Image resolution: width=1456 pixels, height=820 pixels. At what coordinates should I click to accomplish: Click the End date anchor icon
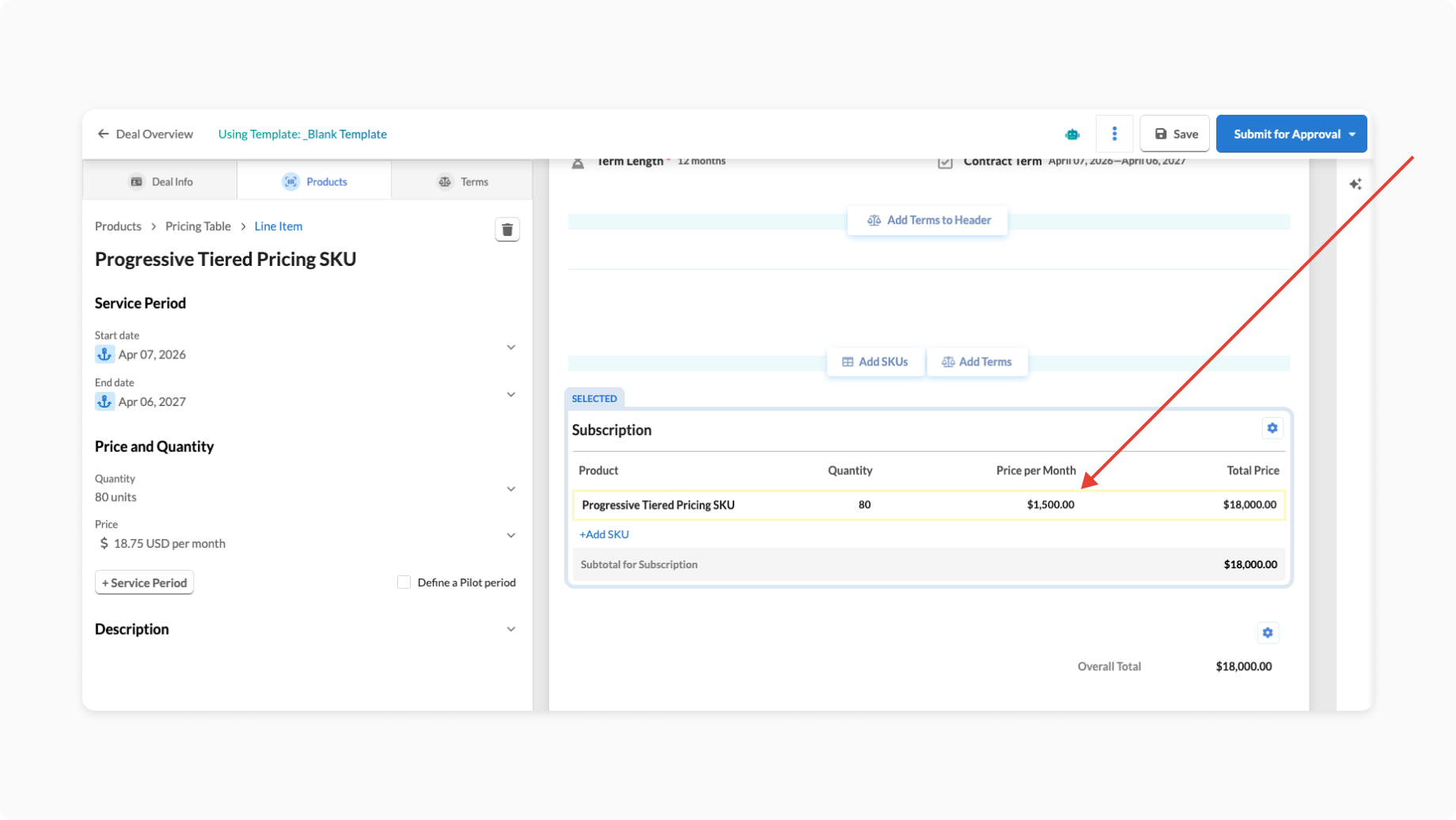click(x=104, y=402)
